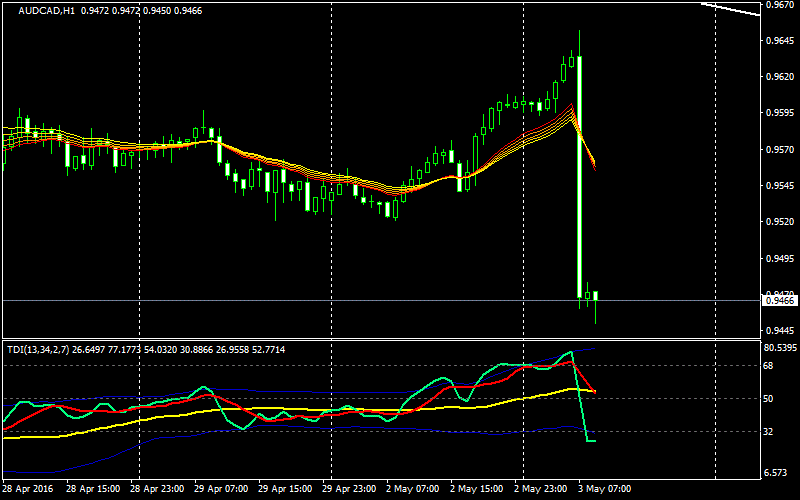Click the 3 May 07:00 time label
800x500 pixels.
pyautogui.click(x=606, y=490)
